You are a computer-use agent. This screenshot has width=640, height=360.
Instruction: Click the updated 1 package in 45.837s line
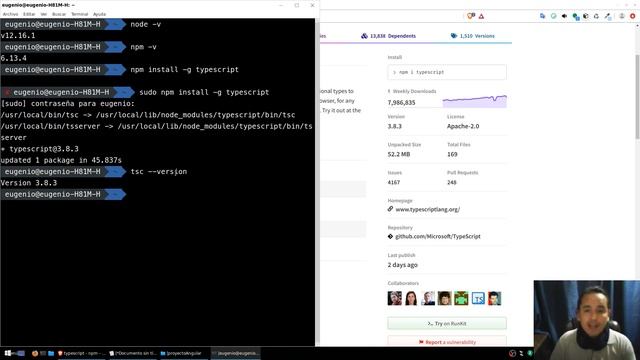coord(61,160)
